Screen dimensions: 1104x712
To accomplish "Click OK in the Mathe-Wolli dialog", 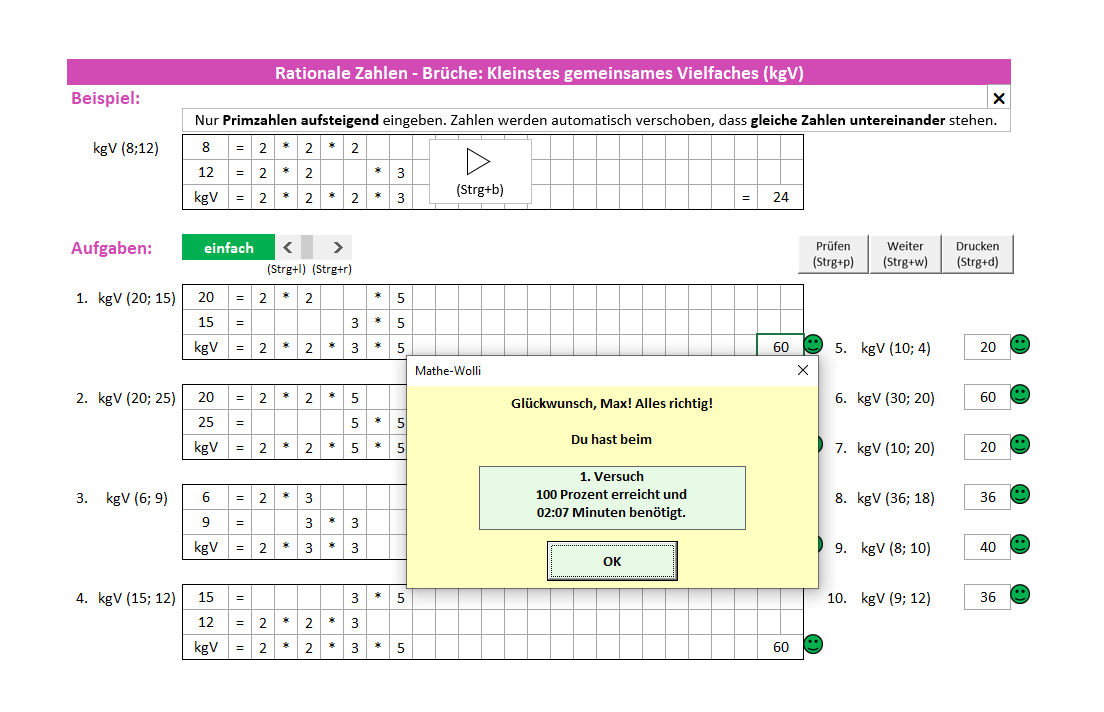I will pos(612,561).
